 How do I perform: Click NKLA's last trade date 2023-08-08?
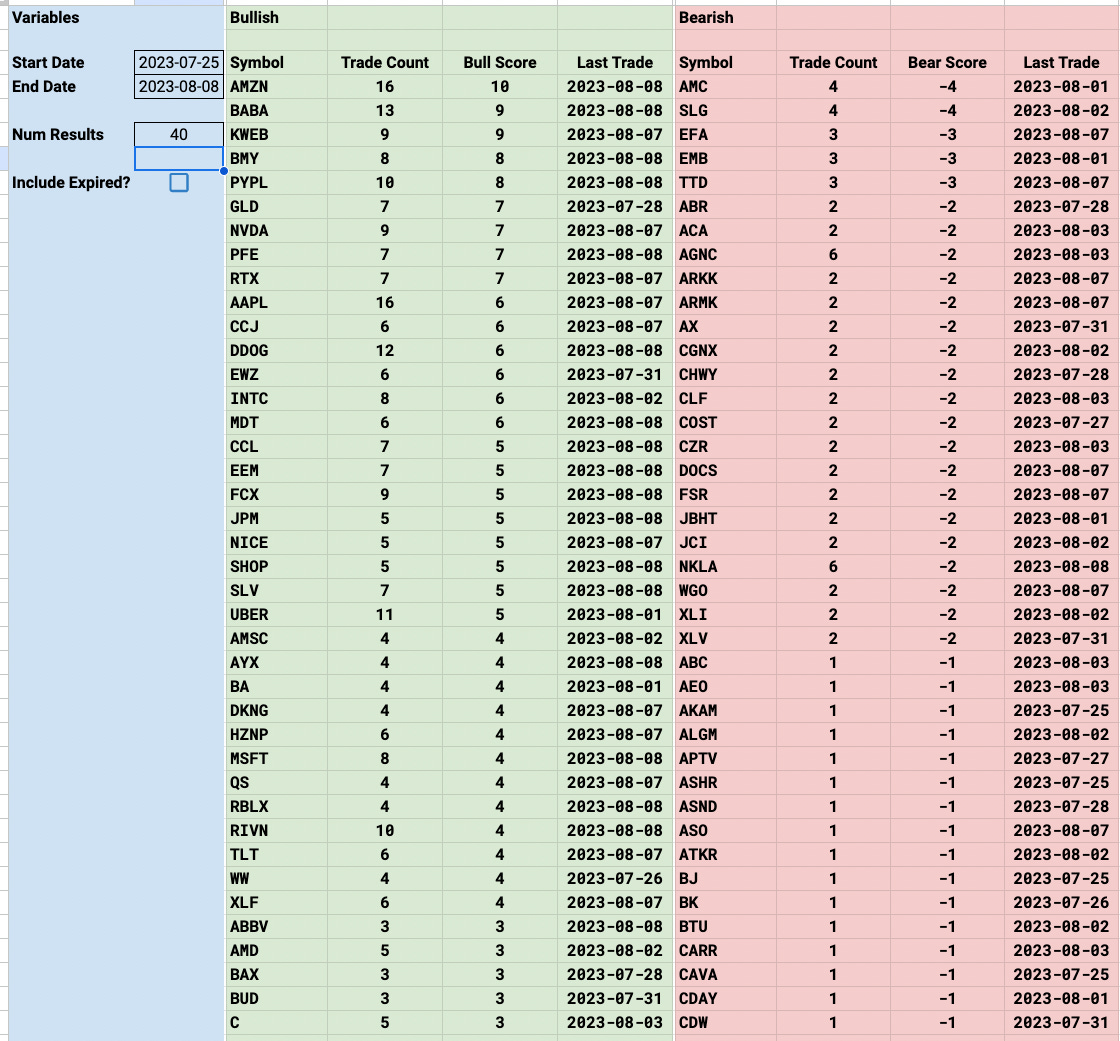[x=1061, y=567]
